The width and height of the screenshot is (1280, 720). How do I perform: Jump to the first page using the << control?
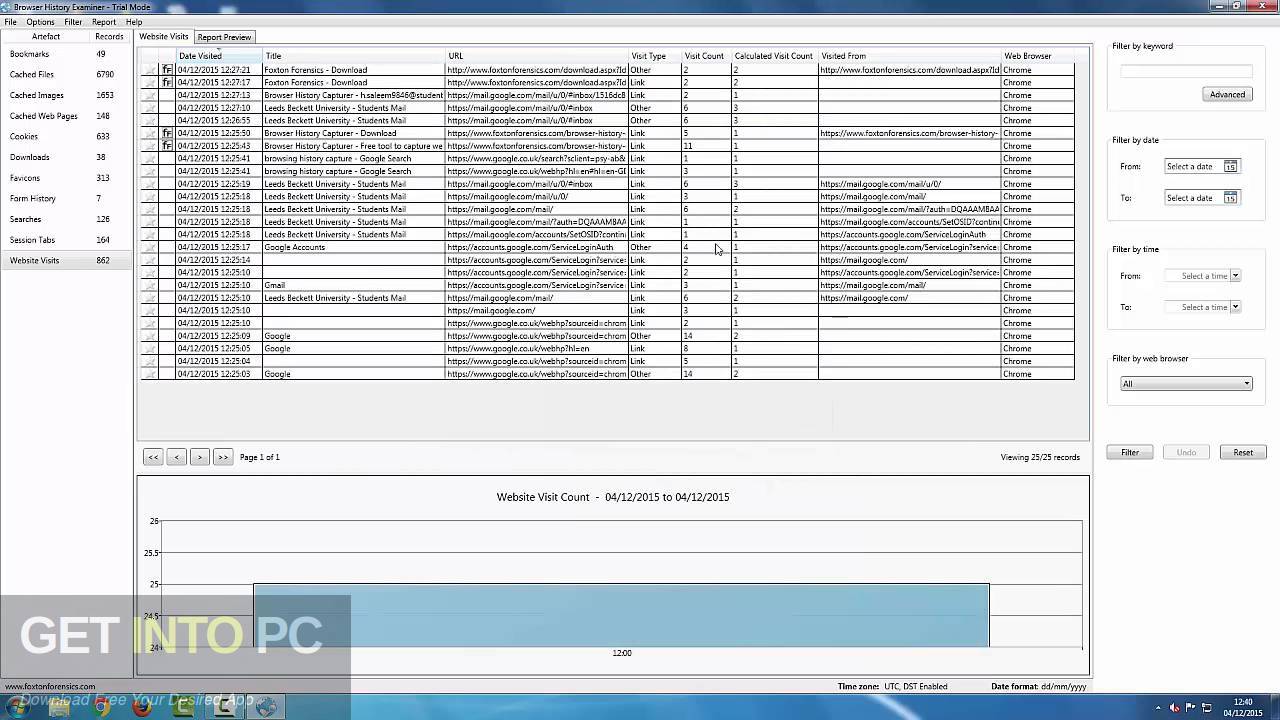click(x=153, y=457)
